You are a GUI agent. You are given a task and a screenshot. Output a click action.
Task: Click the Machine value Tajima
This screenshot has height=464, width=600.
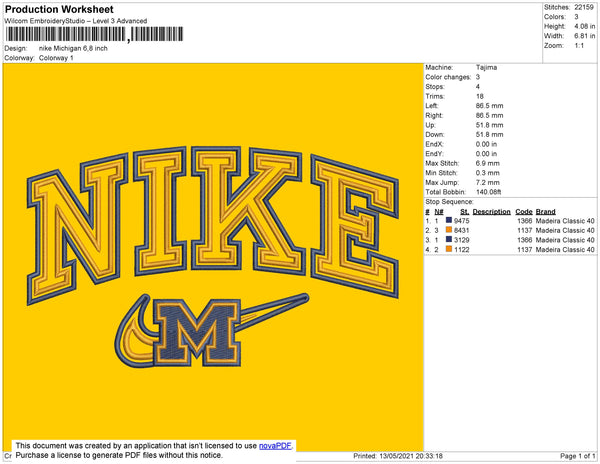486,67
